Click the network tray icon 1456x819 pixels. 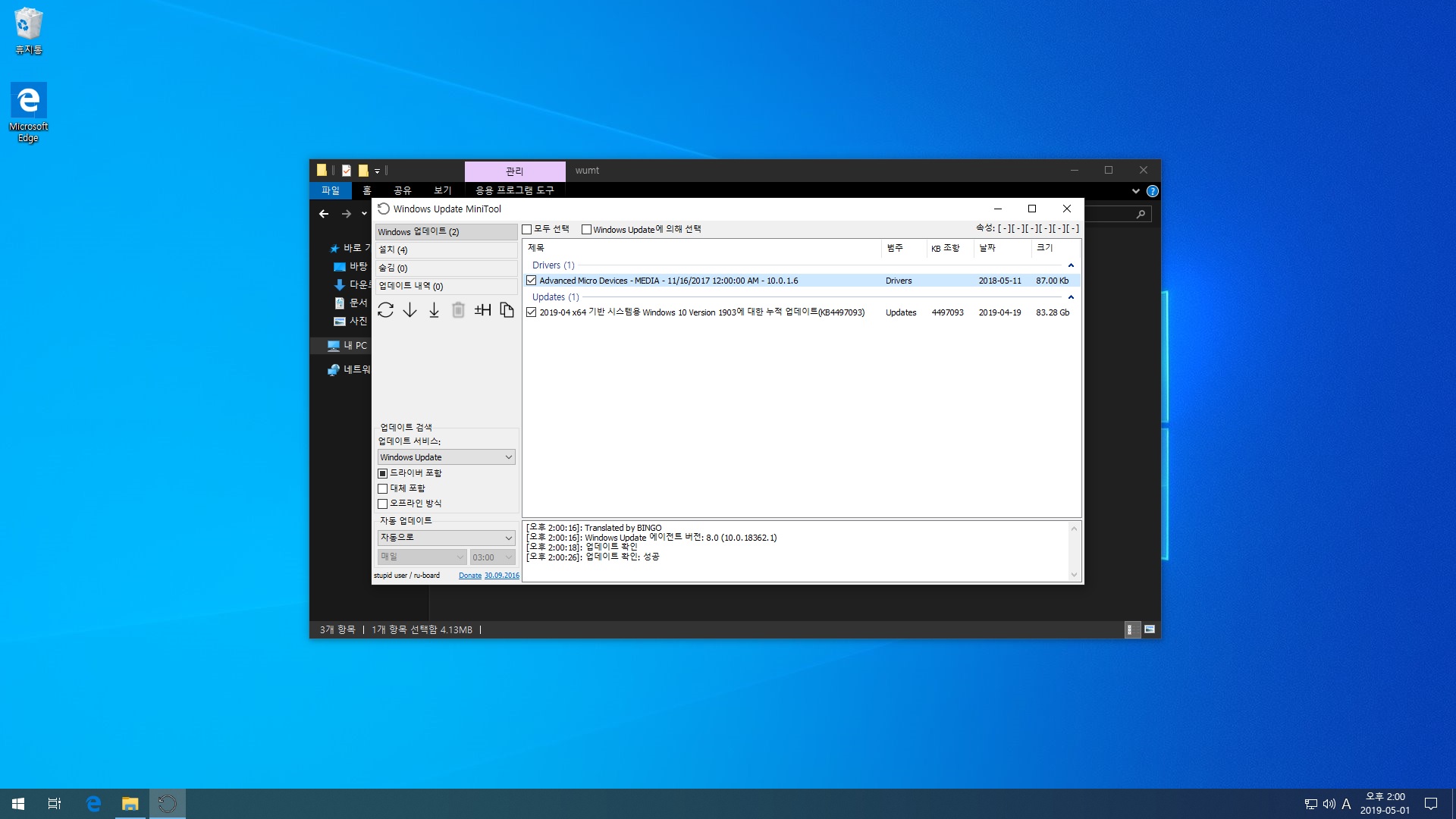point(1310,804)
